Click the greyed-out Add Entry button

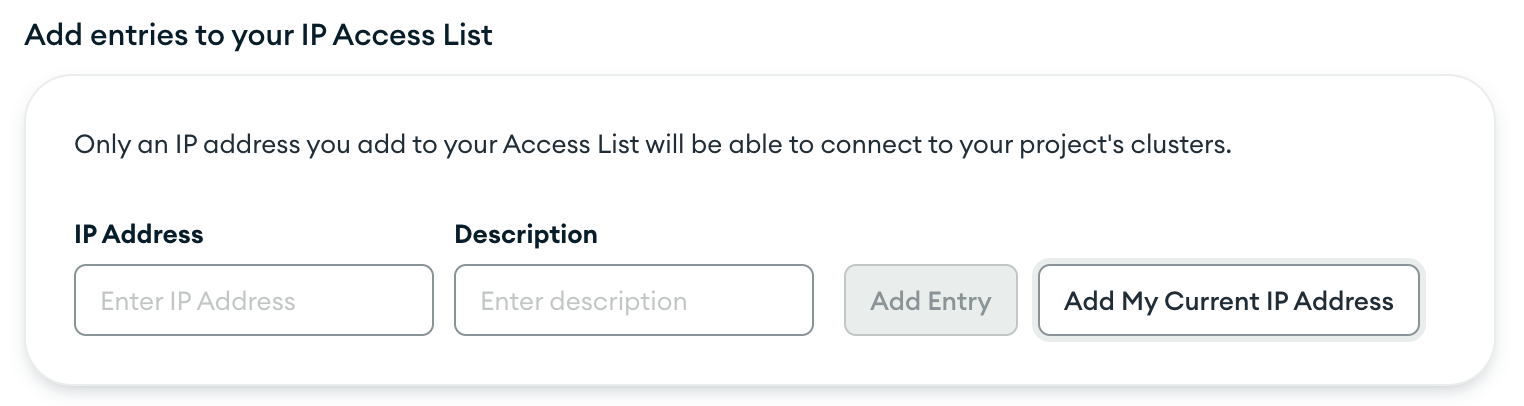click(930, 300)
